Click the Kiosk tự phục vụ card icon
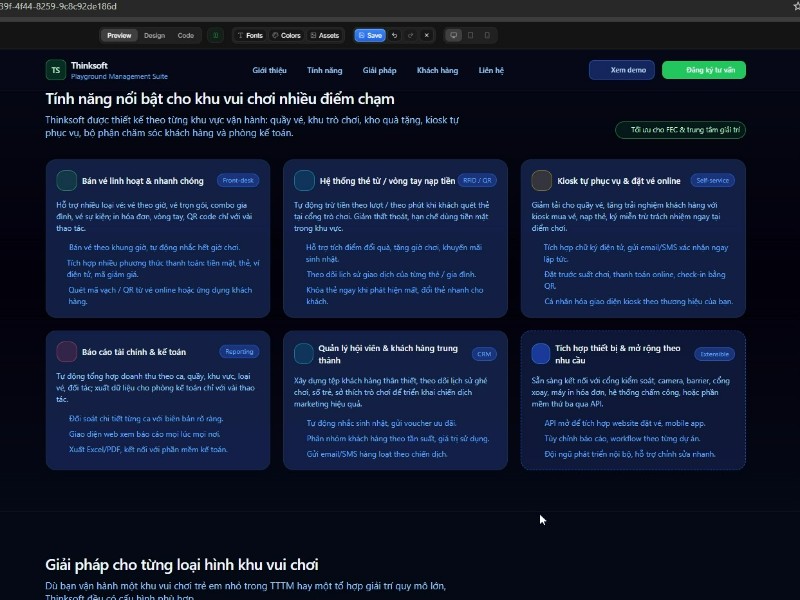The width and height of the screenshot is (800, 600). 541,180
